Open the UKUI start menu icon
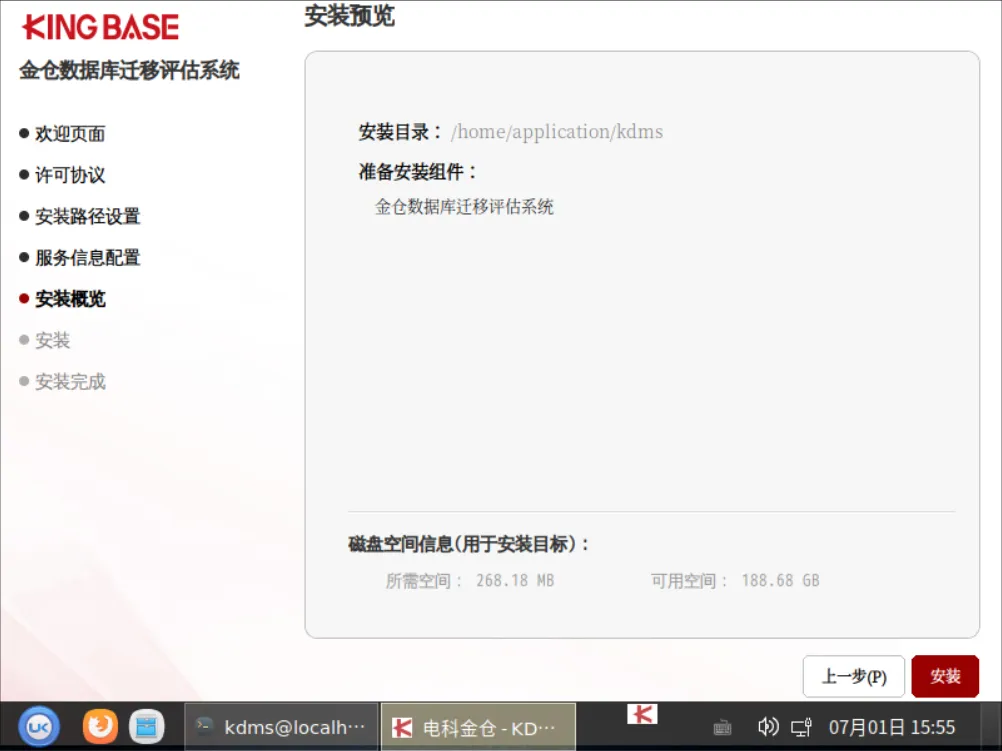This screenshot has width=1002, height=751. [39, 727]
